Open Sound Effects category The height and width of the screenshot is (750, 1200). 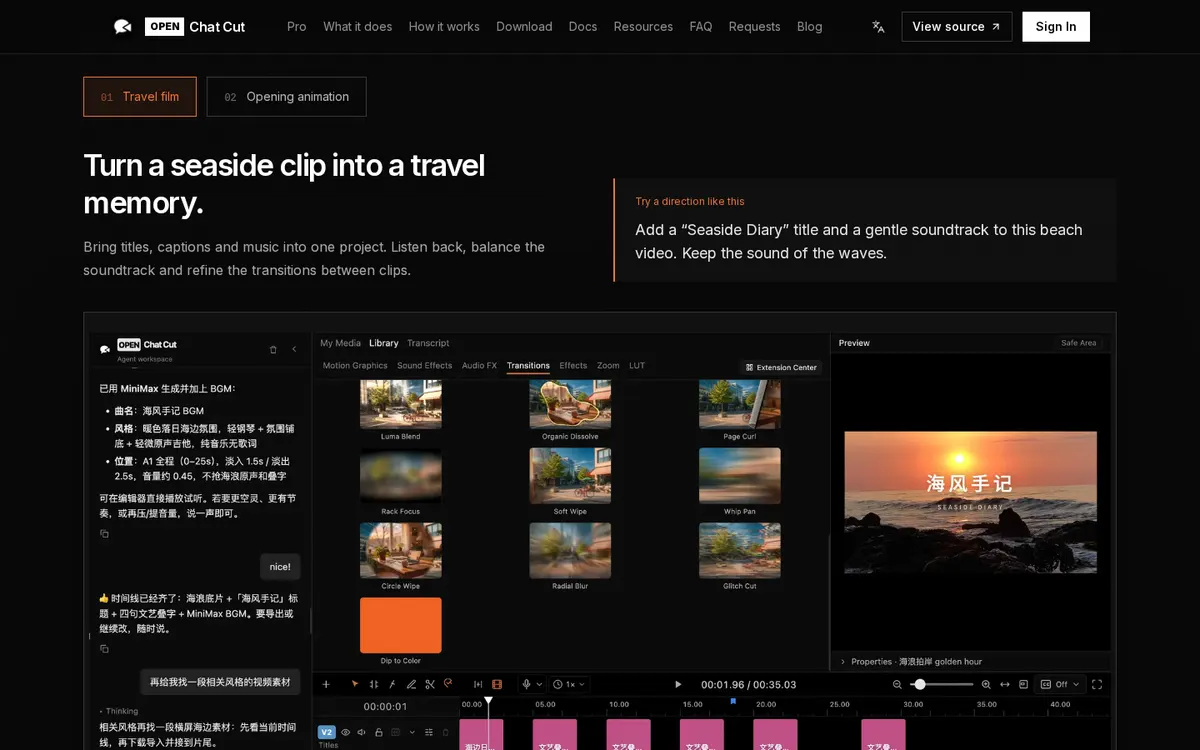(x=424, y=365)
